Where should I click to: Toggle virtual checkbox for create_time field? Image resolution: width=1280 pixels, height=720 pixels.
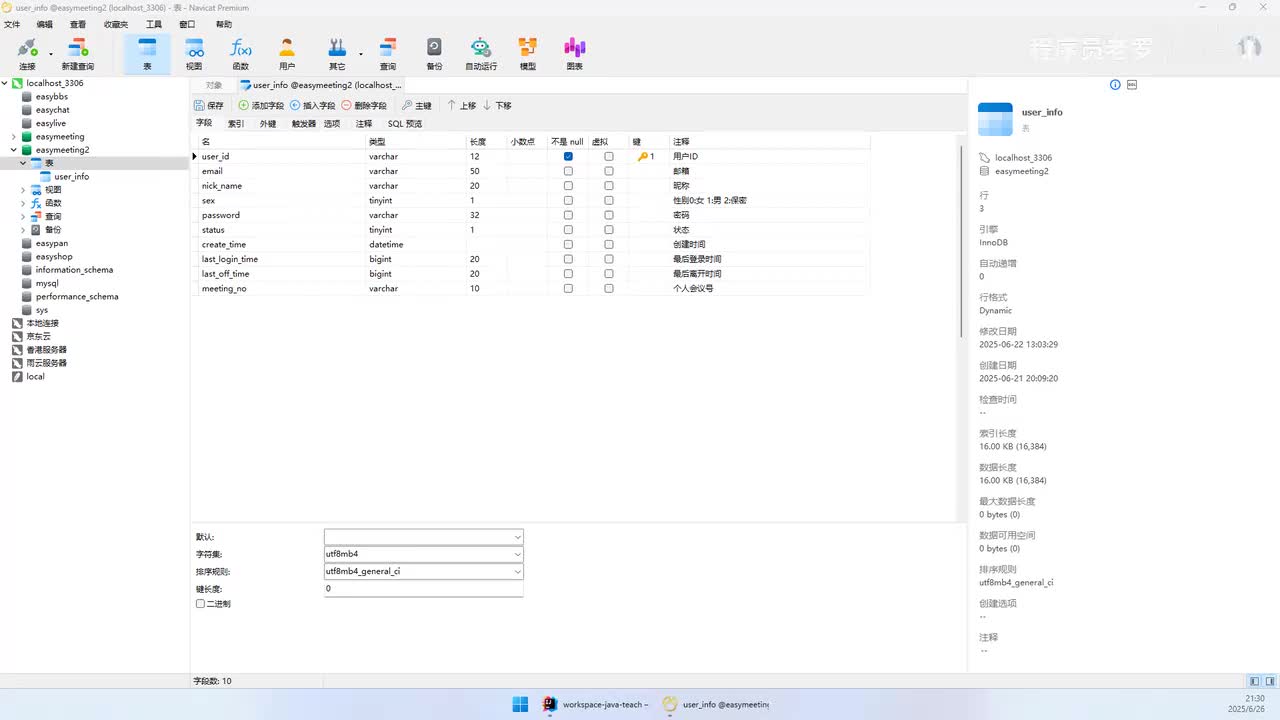(x=609, y=244)
